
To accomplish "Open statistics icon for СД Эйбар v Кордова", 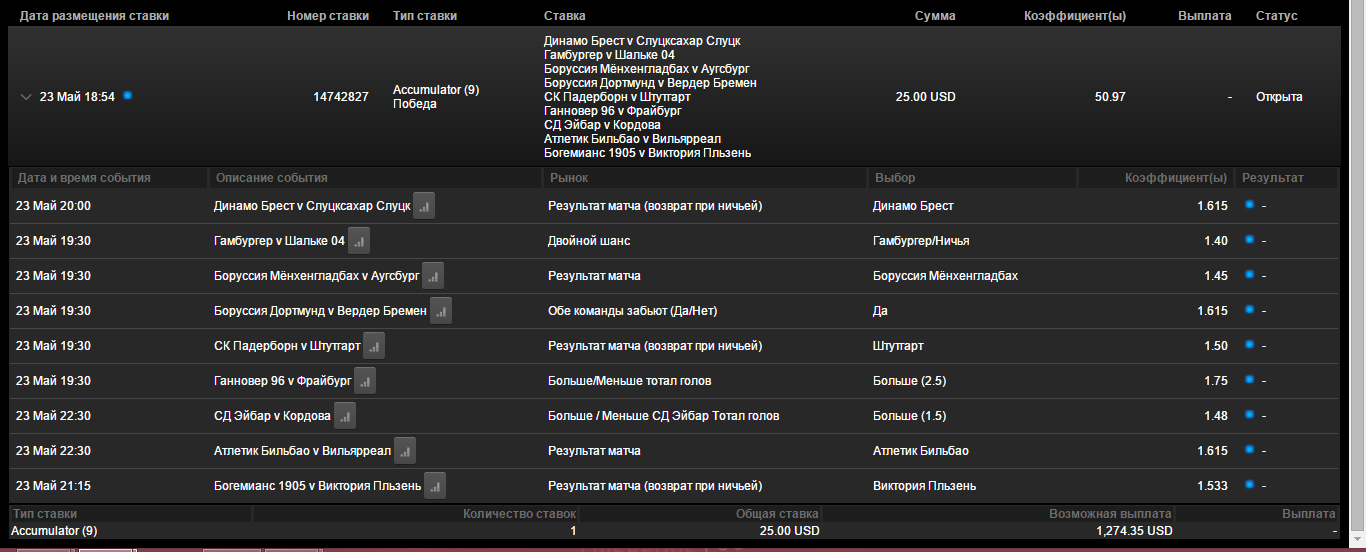I will 345,416.
